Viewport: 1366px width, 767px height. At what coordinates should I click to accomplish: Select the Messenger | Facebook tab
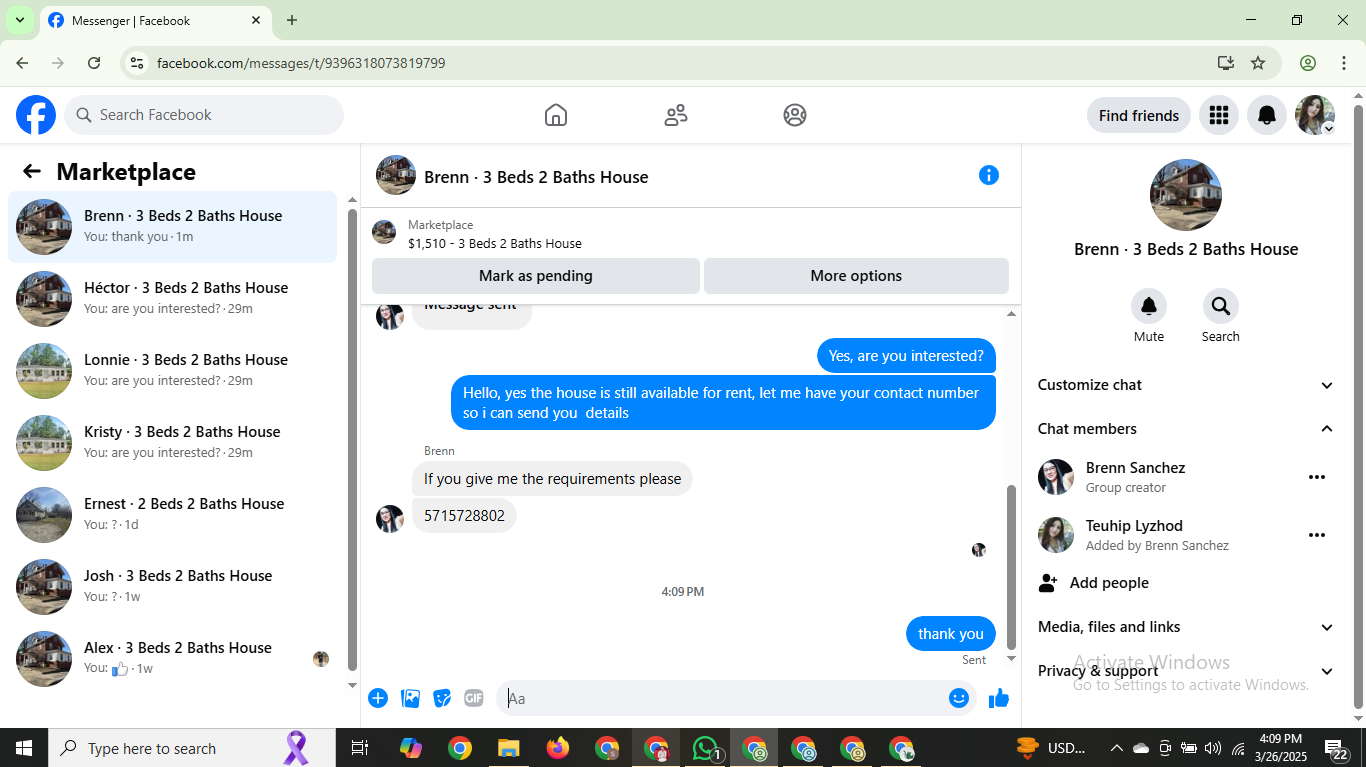coord(155,20)
